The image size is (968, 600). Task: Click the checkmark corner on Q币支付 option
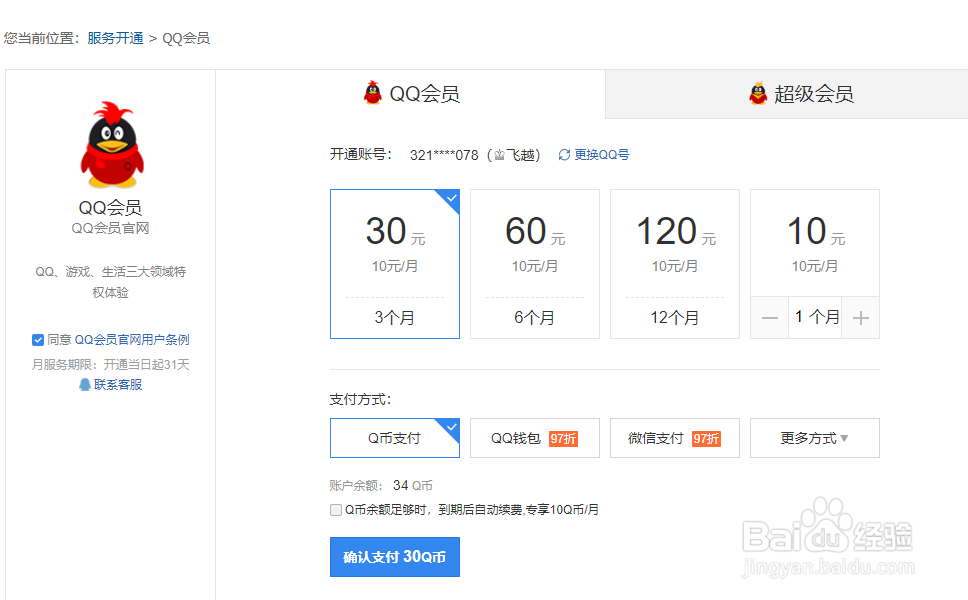click(452, 426)
